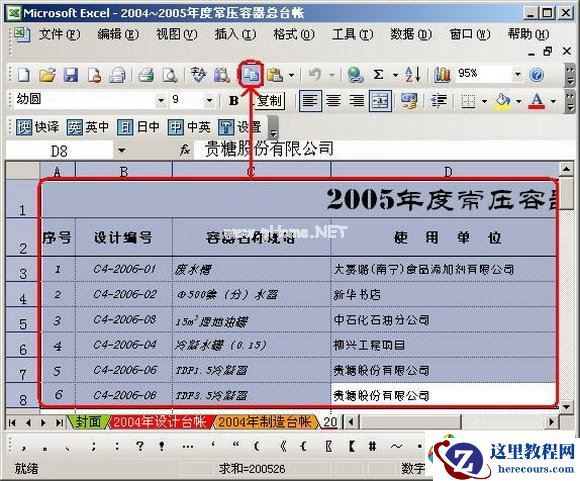The height and width of the screenshot is (481, 580).
Task: Open a file with the folder icon
Action: [x=47, y=75]
